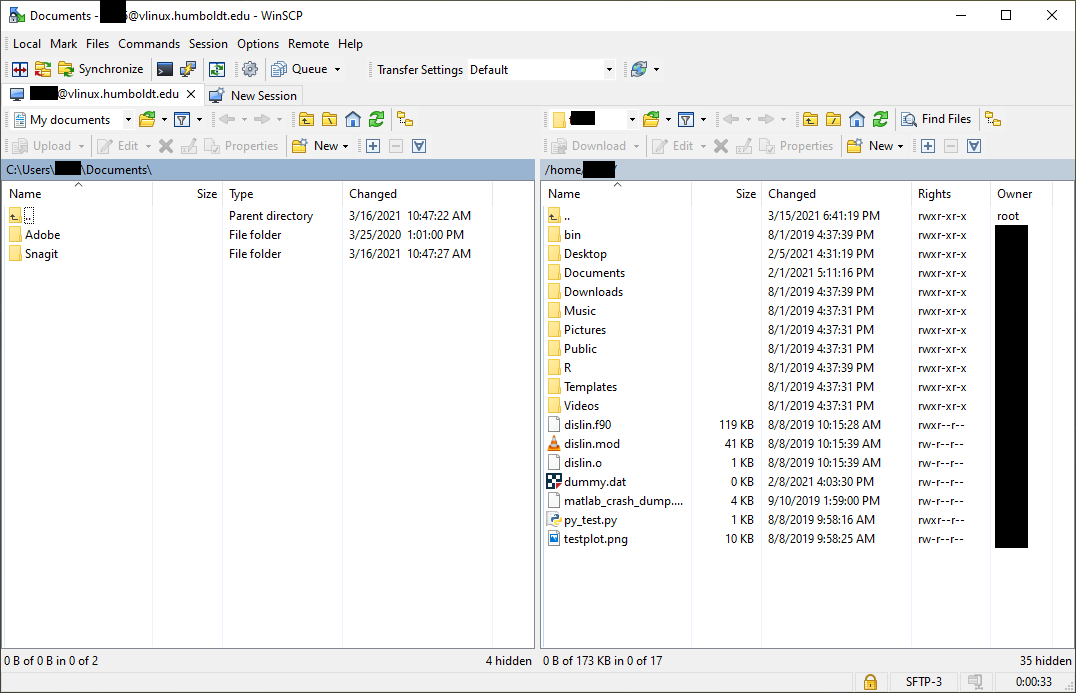The width and height of the screenshot is (1076, 693).
Task: Close the vlinux.humboldt.edu session tab
Action: (x=191, y=94)
